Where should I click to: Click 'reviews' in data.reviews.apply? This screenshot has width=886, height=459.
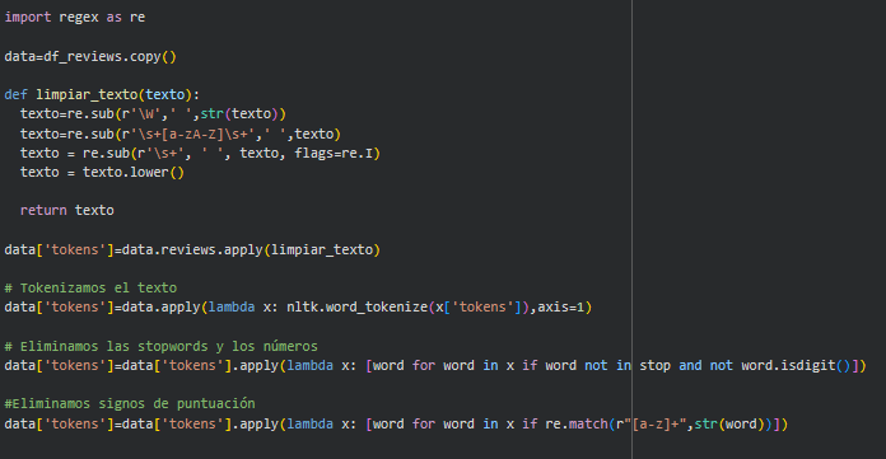pyautogui.click(x=189, y=249)
